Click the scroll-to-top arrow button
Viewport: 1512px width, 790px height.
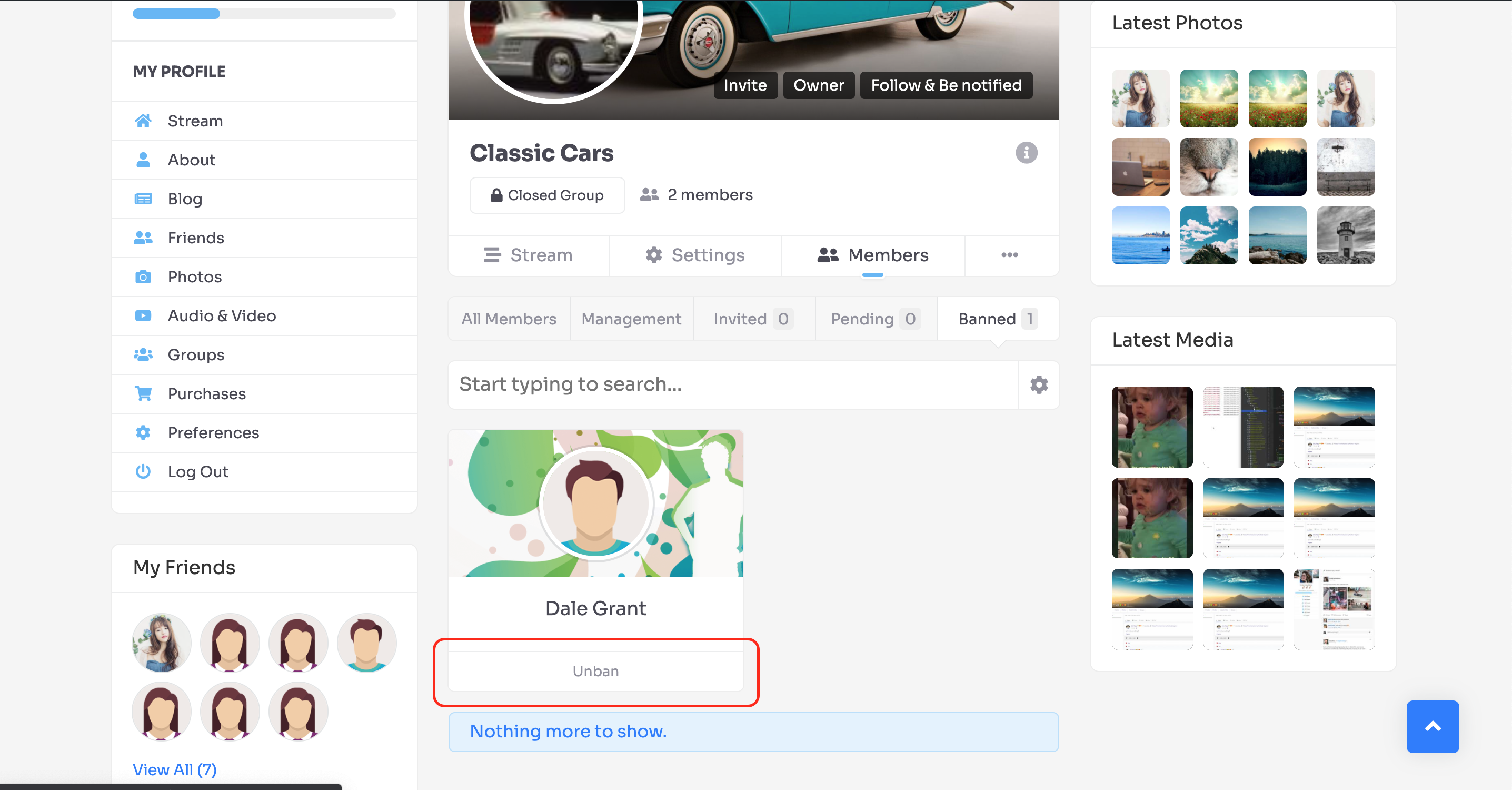tap(1432, 727)
